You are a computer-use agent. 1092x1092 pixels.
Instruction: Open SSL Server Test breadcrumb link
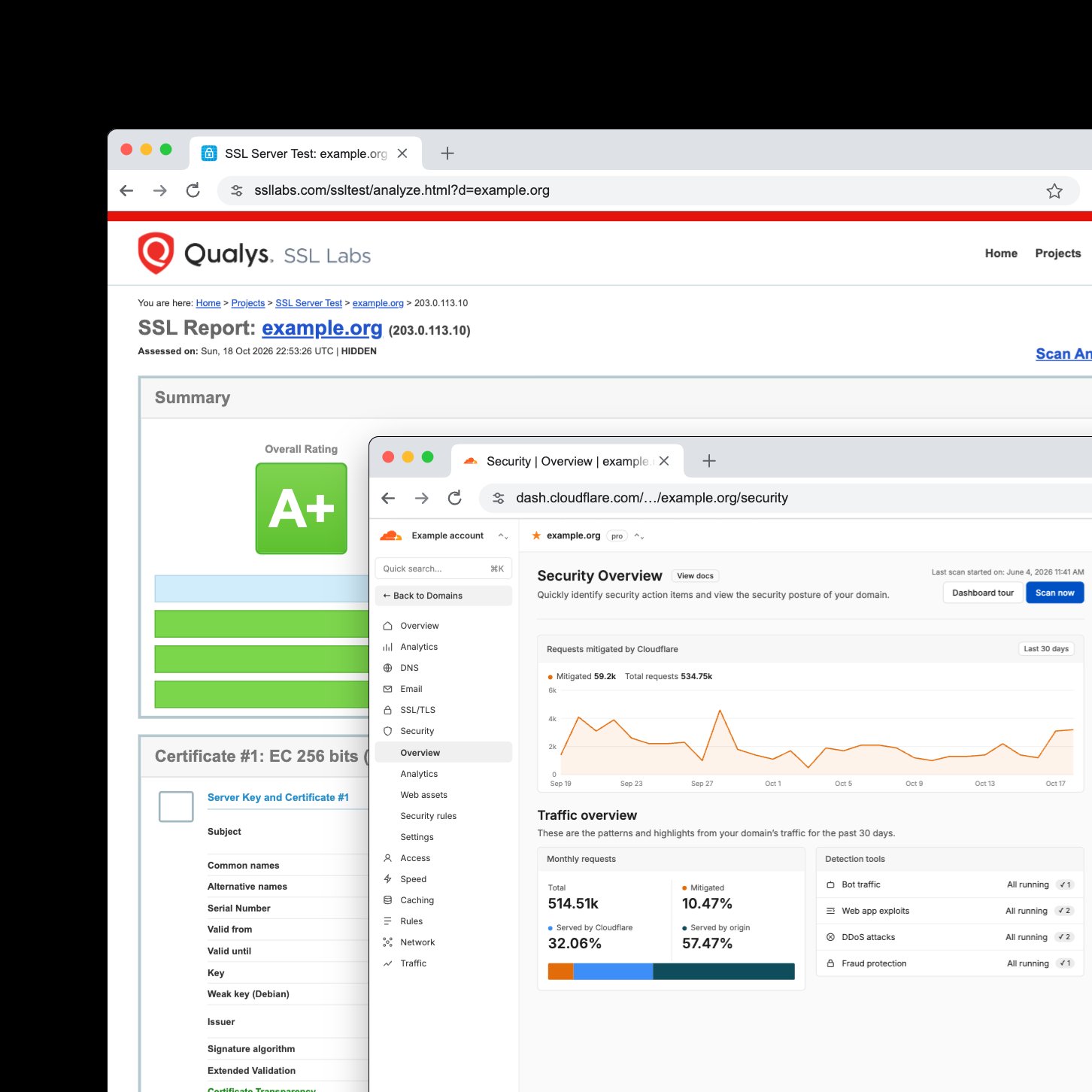click(x=308, y=303)
